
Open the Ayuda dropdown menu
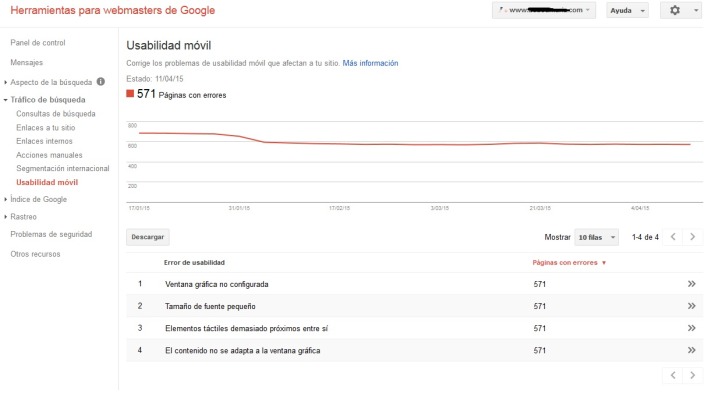[x=627, y=11]
